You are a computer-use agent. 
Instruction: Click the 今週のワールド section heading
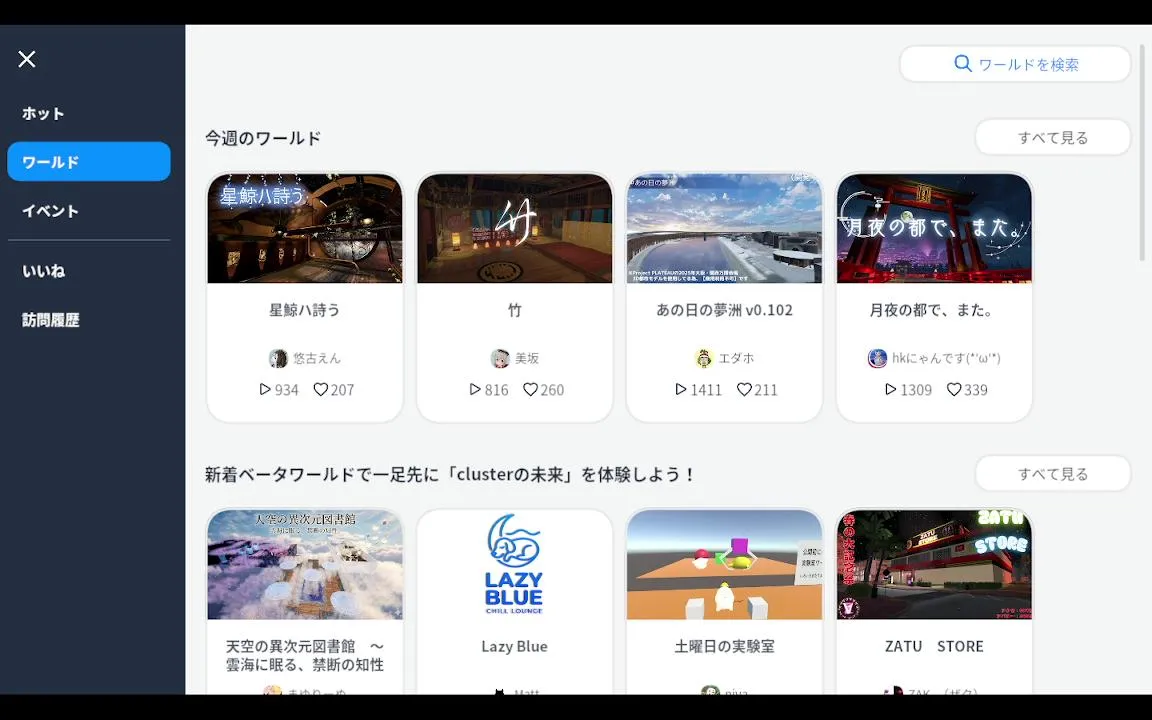coord(263,138)
